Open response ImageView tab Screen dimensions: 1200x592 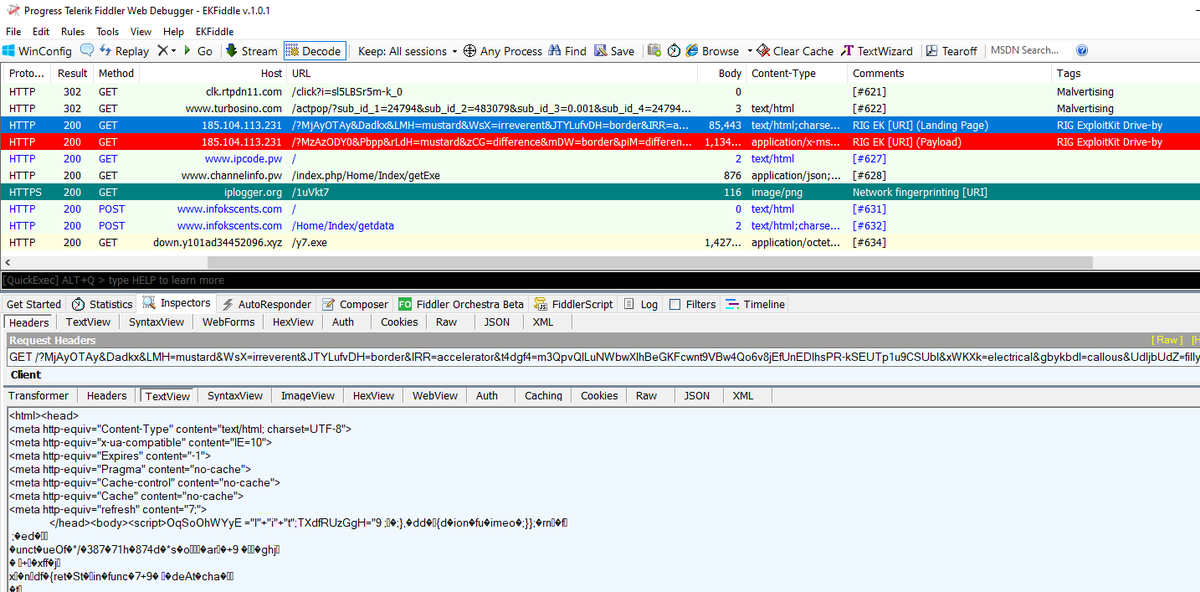click(x=307, y=396)
